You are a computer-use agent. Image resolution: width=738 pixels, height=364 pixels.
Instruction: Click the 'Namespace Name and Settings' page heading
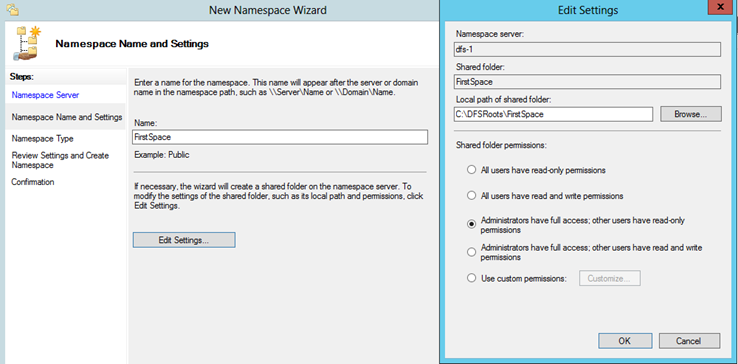132,44
